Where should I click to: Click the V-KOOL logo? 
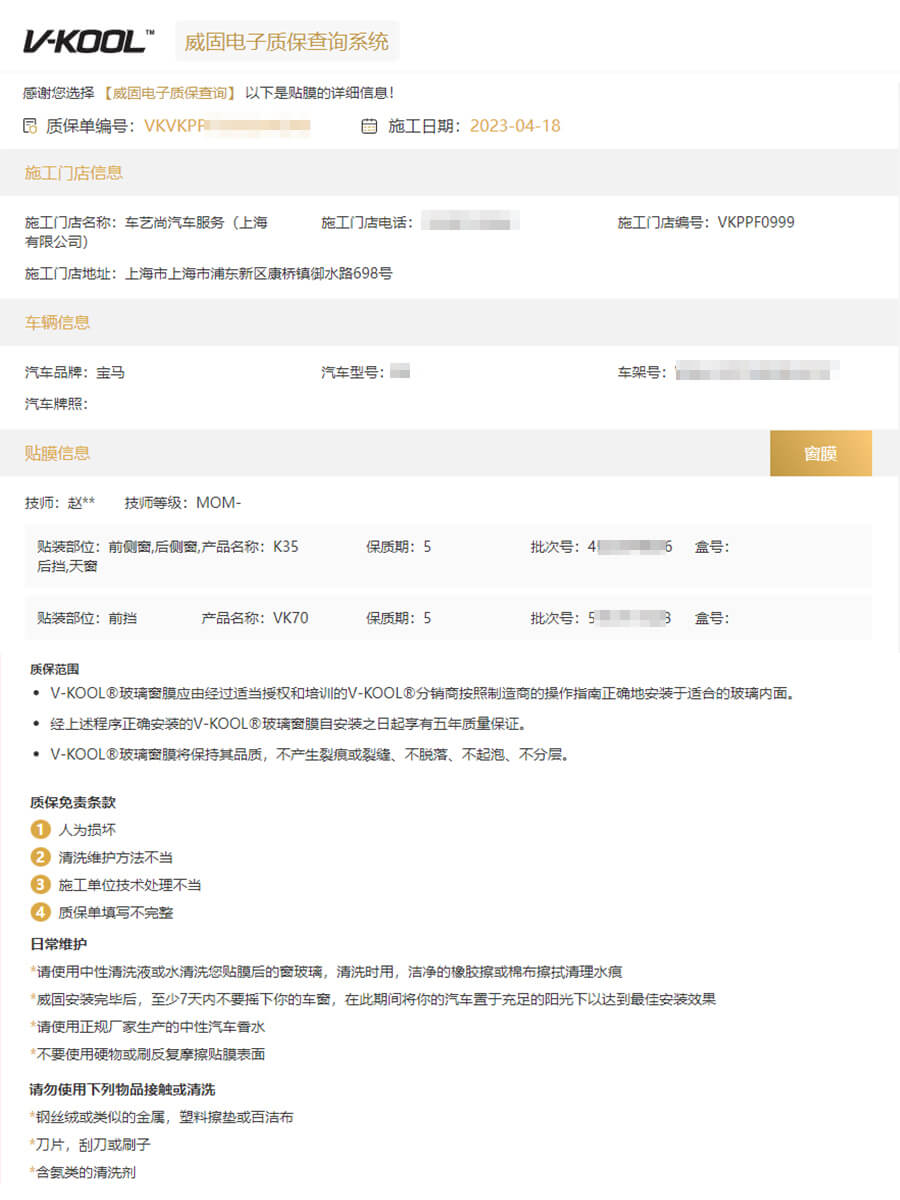click(x=88, y=41)
